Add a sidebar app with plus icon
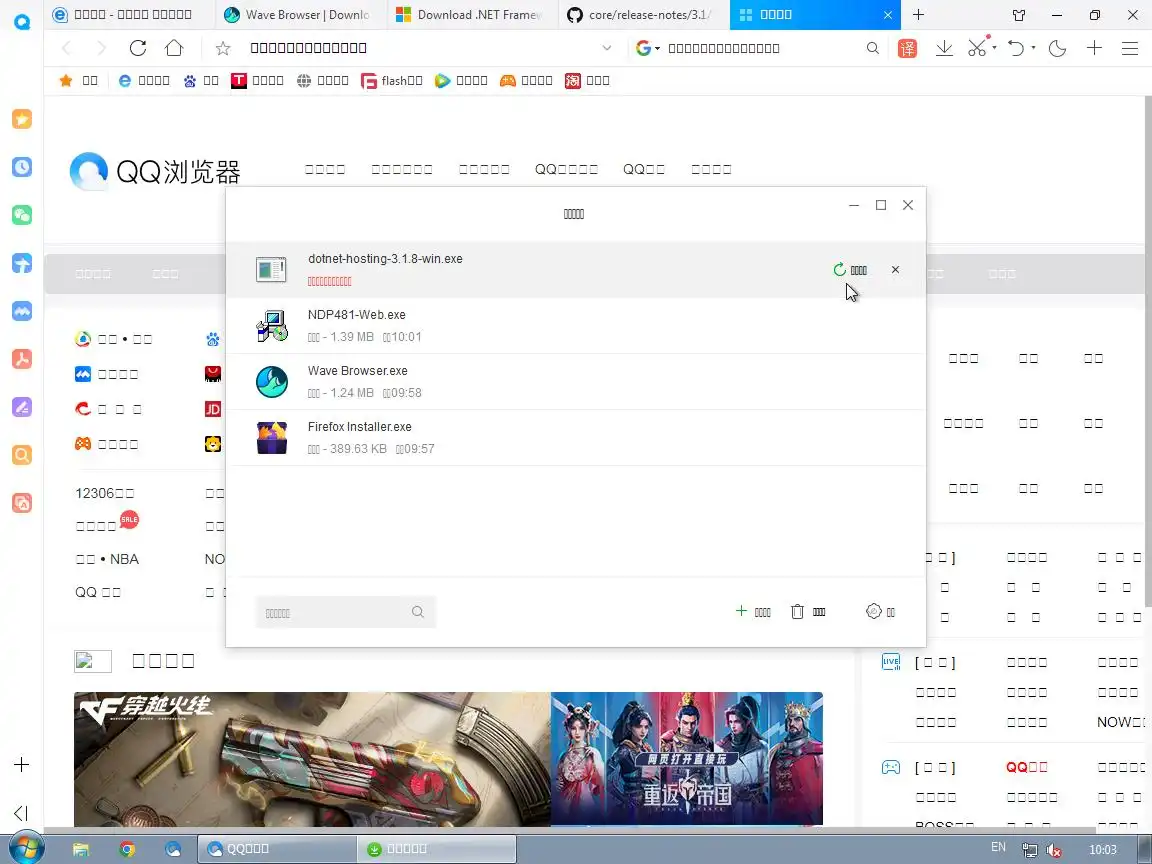 click(x=21, y=764)
